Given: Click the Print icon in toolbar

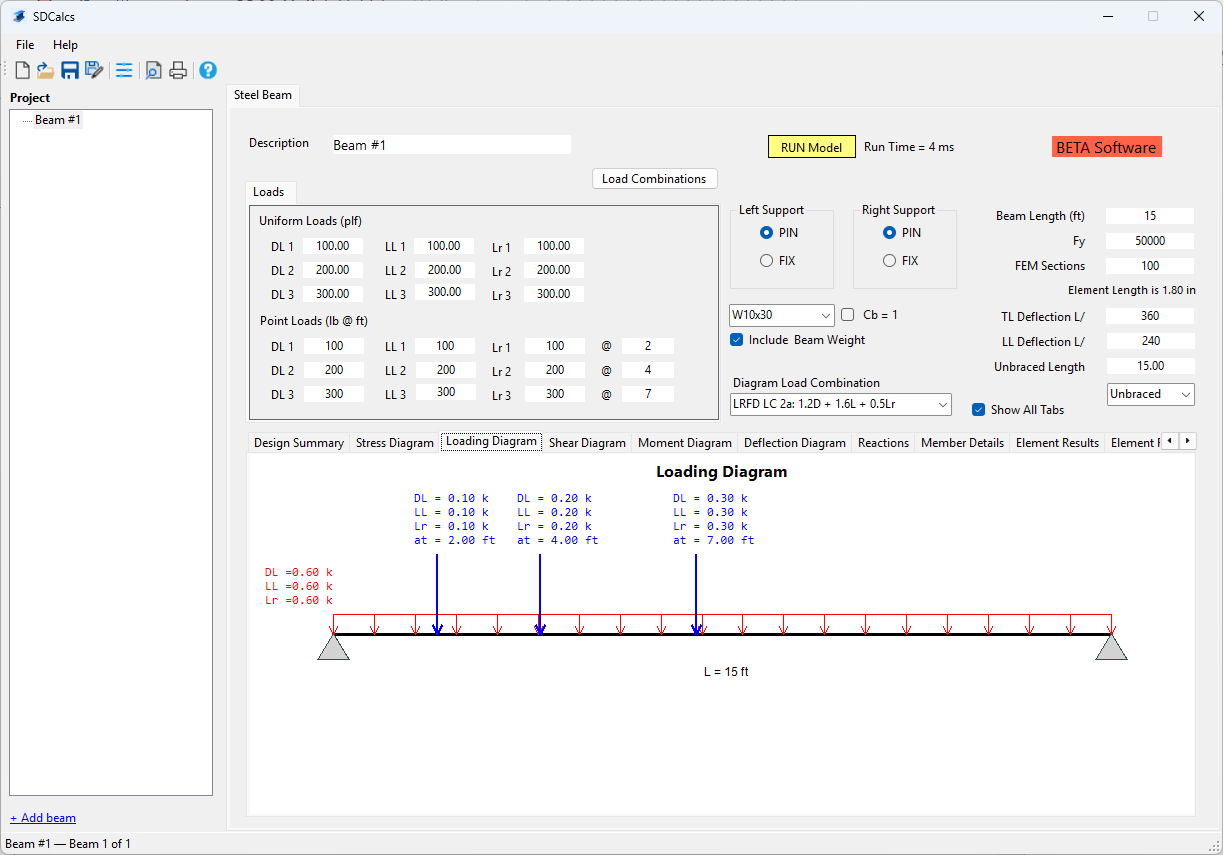Looking at the screenshot, I should coord(178,70).
